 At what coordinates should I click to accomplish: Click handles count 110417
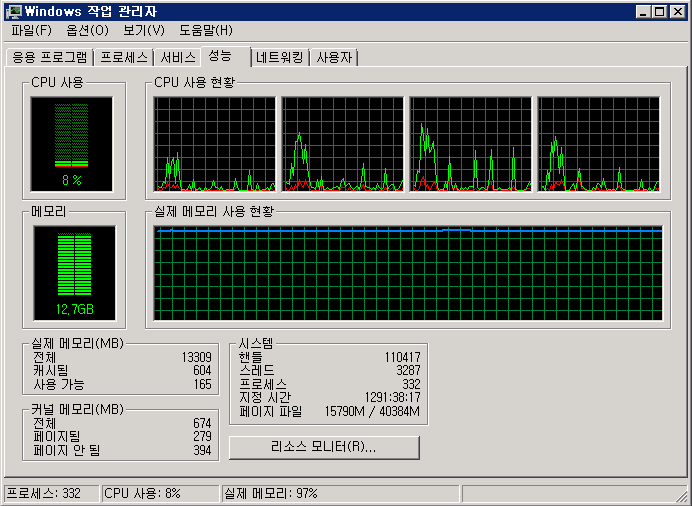click(402, 357)
